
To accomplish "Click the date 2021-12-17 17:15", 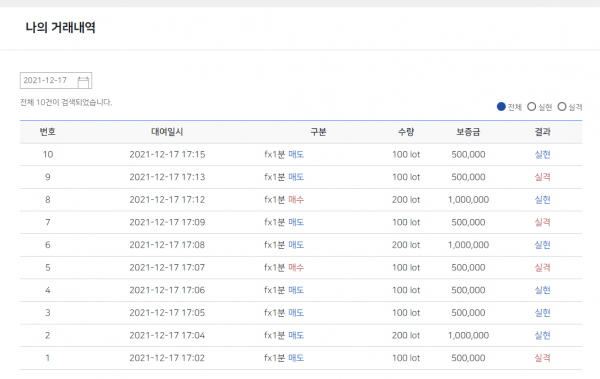I will [x=167, y=154].
